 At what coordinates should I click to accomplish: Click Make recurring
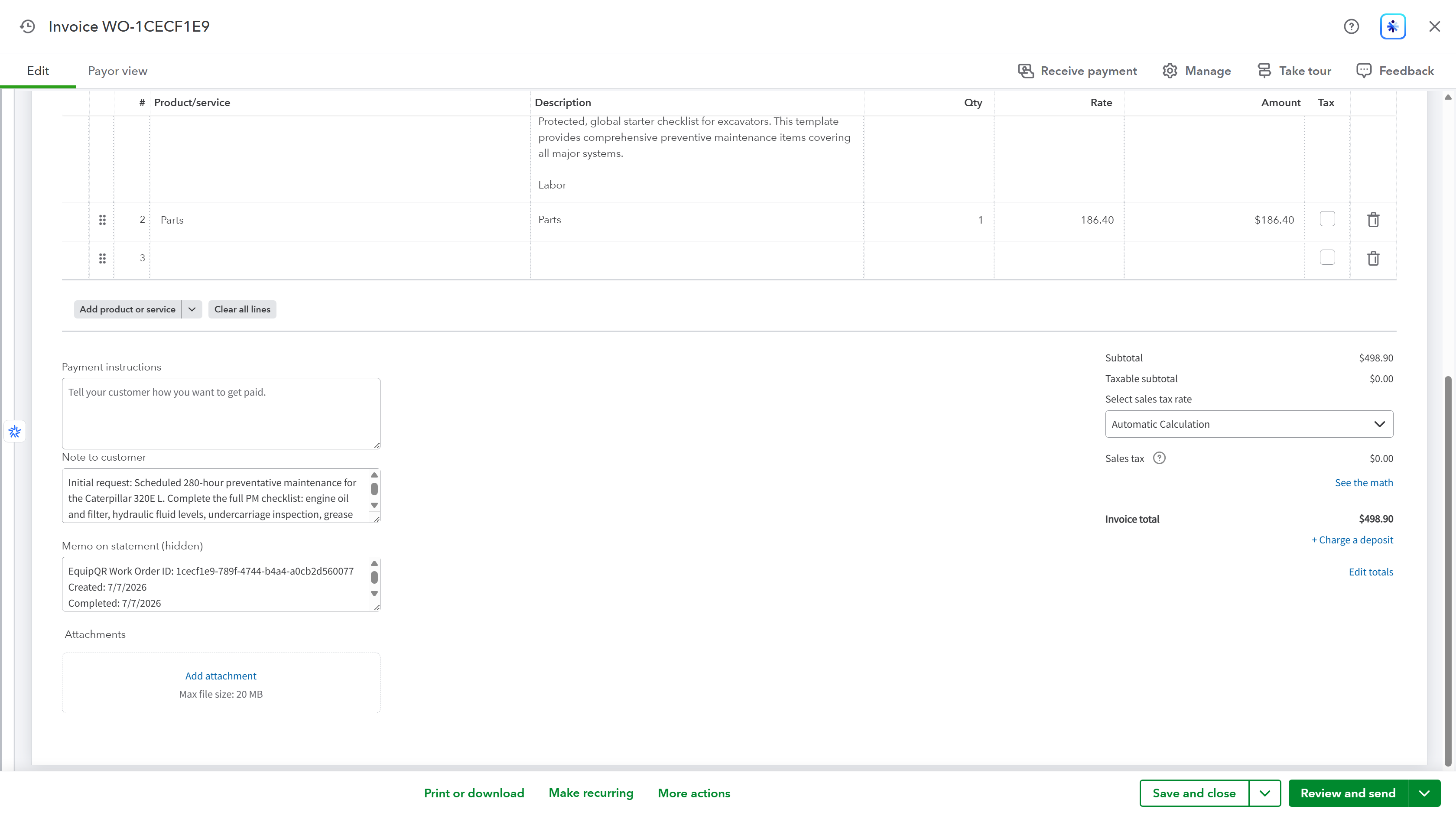pos(591,793)
